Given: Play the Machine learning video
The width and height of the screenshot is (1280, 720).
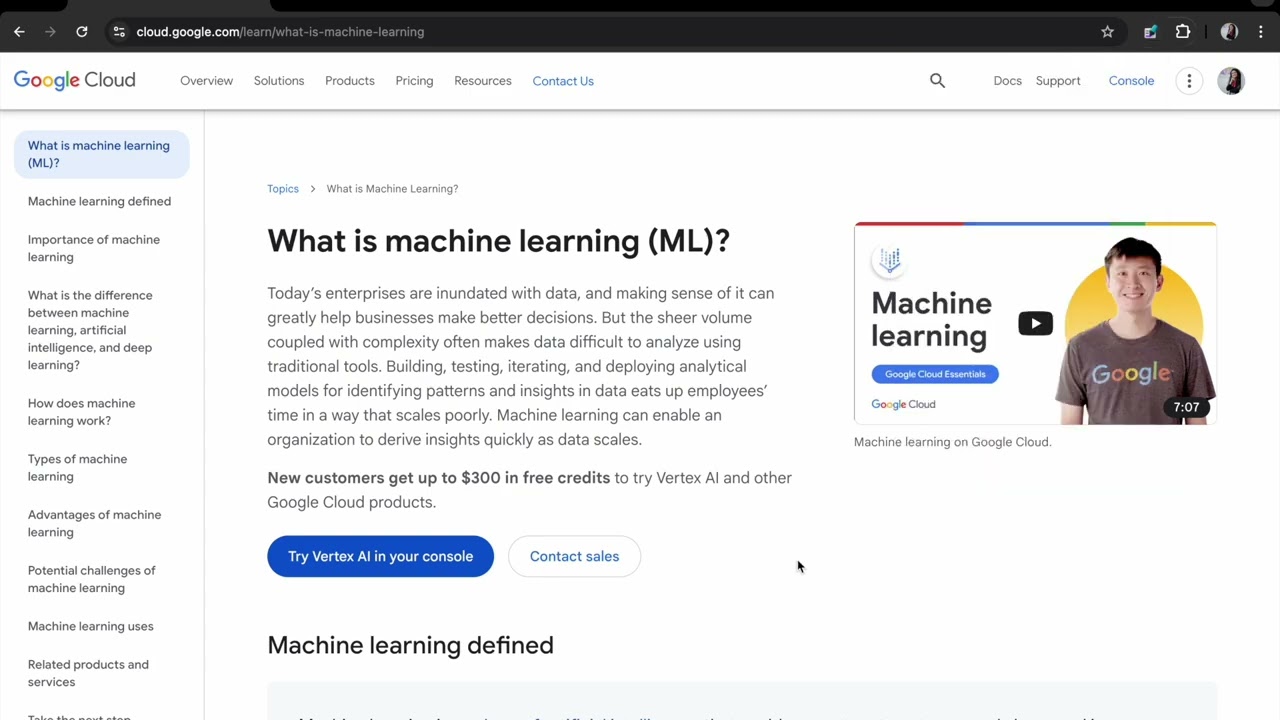Looking at the screenshot, I should click(x=1035, y=323).
